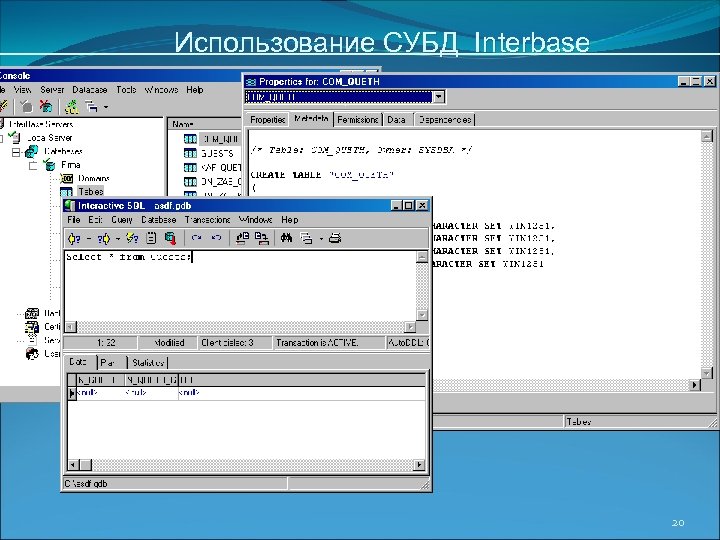
Task: Switch to the Data tab in Properties window
Action: pyautogui.click(x=396, y=120)
